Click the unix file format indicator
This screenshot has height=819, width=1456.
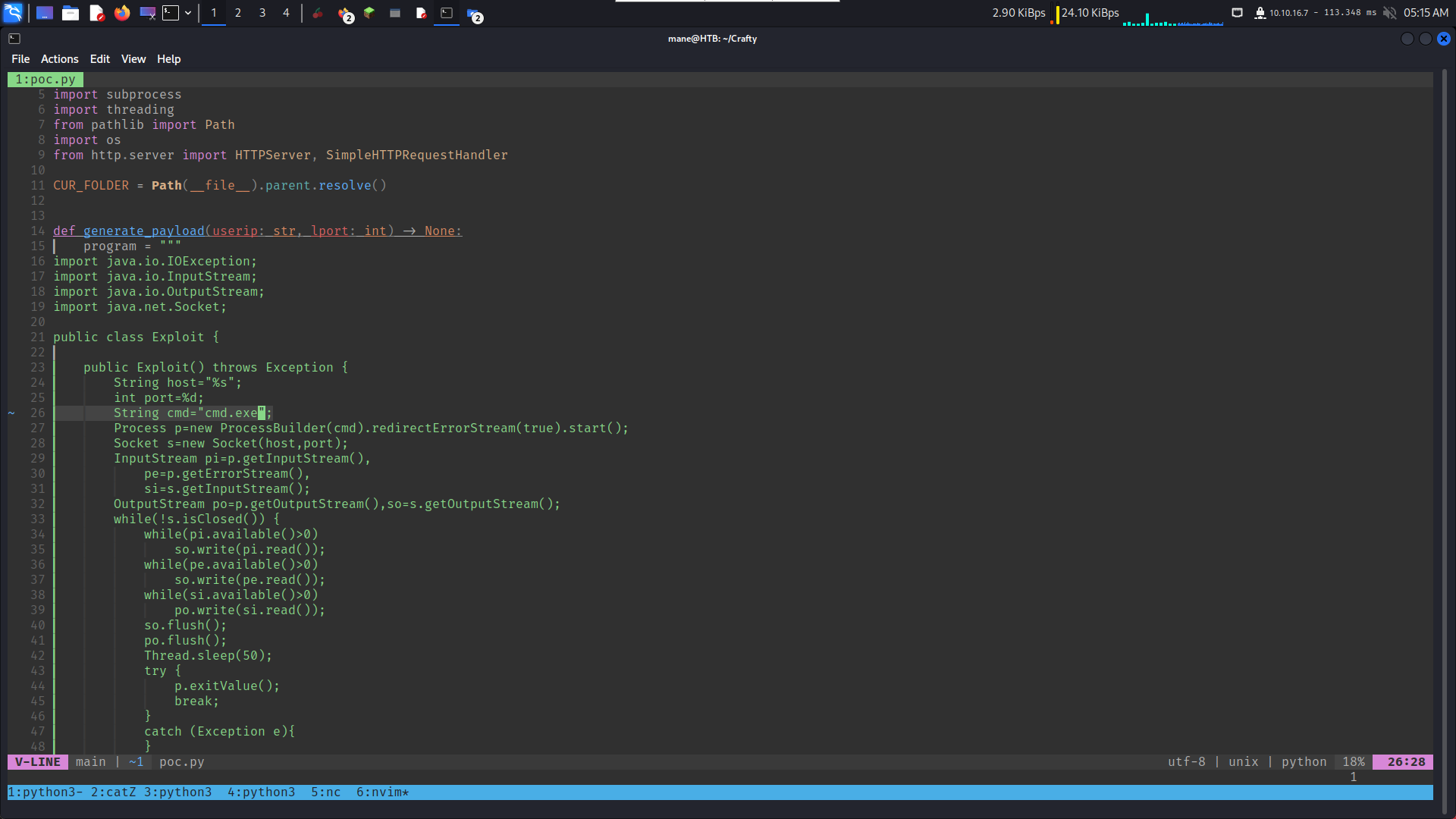(x=1243, y=762)
